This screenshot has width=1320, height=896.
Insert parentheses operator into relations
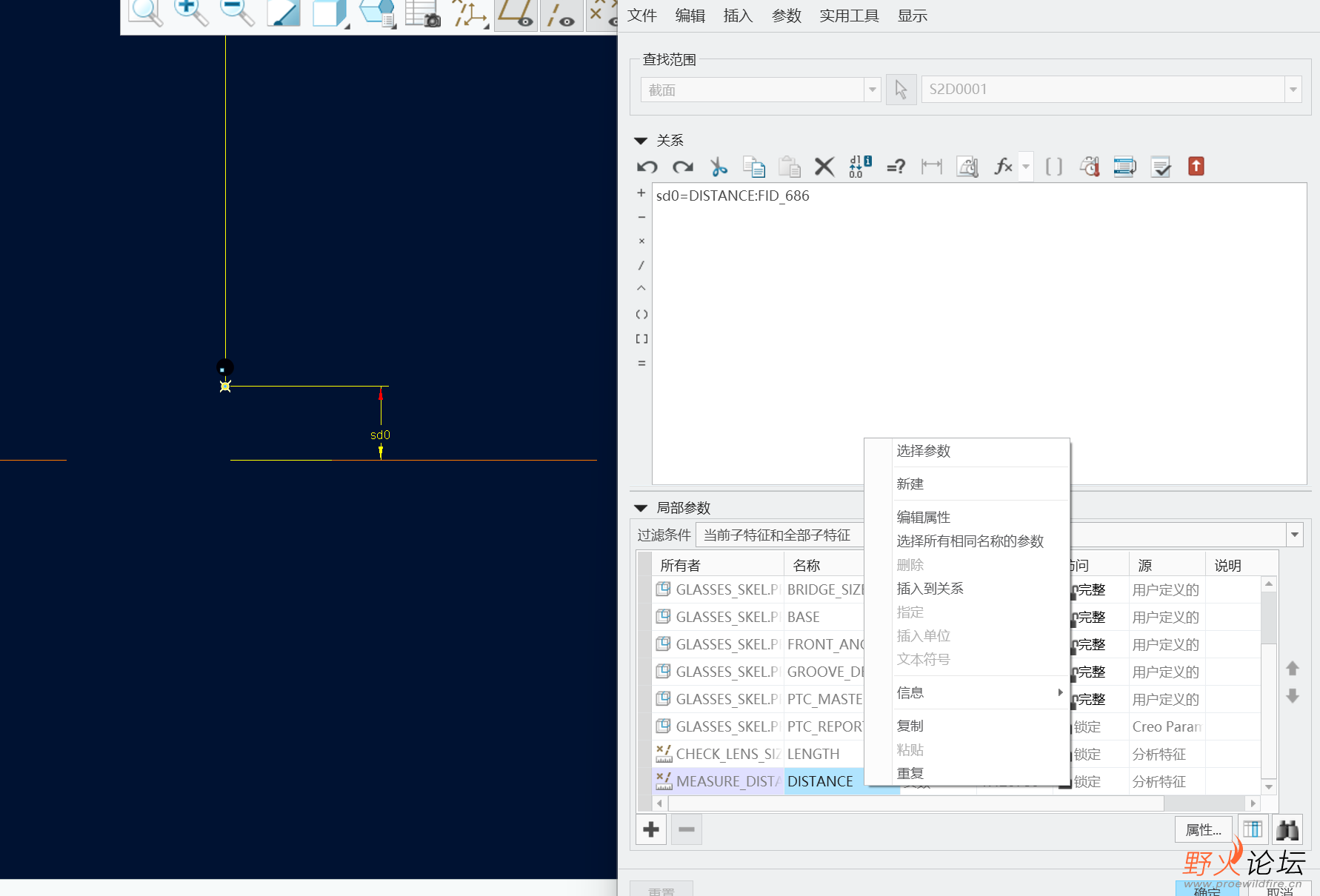pyautogui.click(x=641, y=315)
